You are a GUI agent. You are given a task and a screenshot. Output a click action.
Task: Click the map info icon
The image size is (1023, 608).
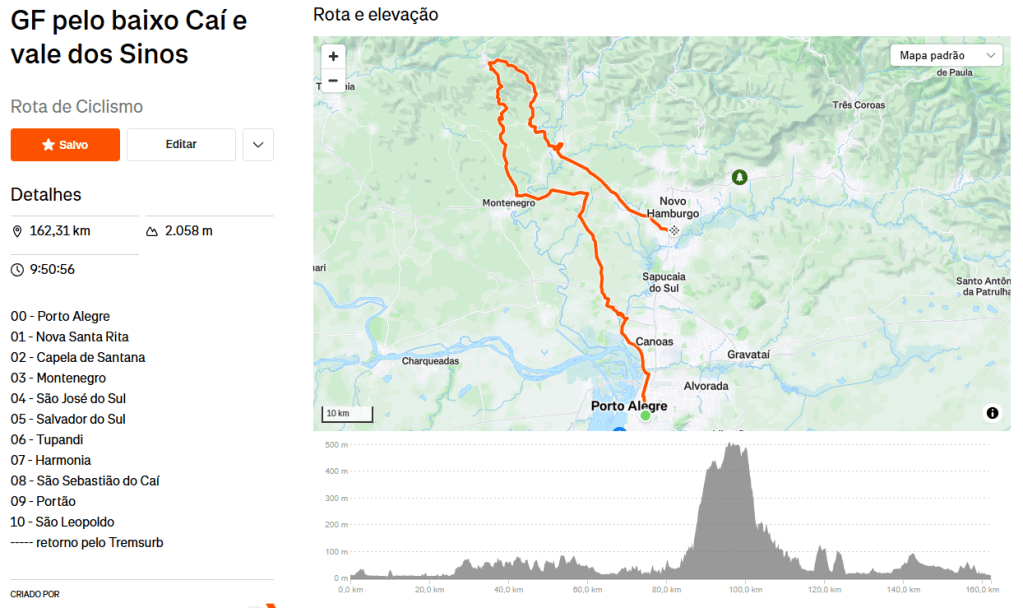[992, 413]
